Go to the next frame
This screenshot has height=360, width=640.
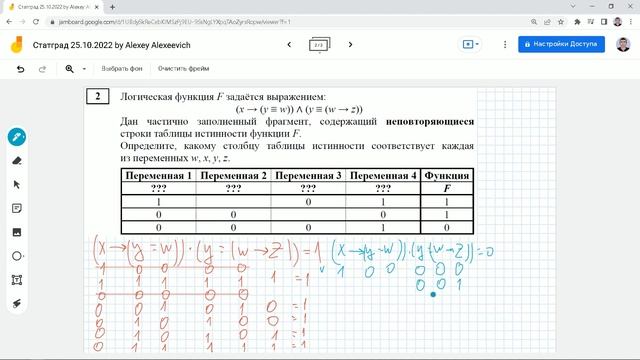(350, 44)
